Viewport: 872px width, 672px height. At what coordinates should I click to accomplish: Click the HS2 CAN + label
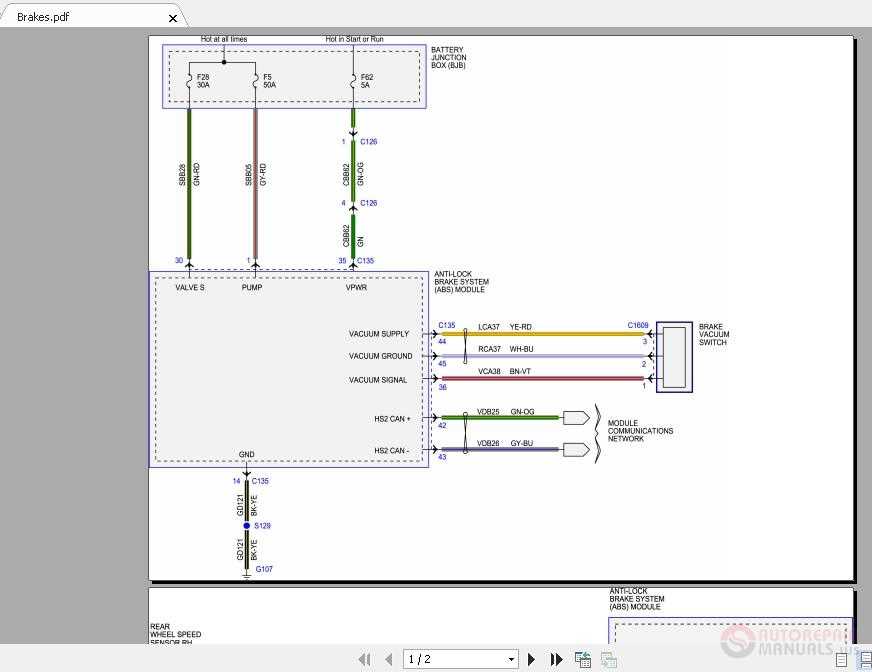tap(393, 419)
